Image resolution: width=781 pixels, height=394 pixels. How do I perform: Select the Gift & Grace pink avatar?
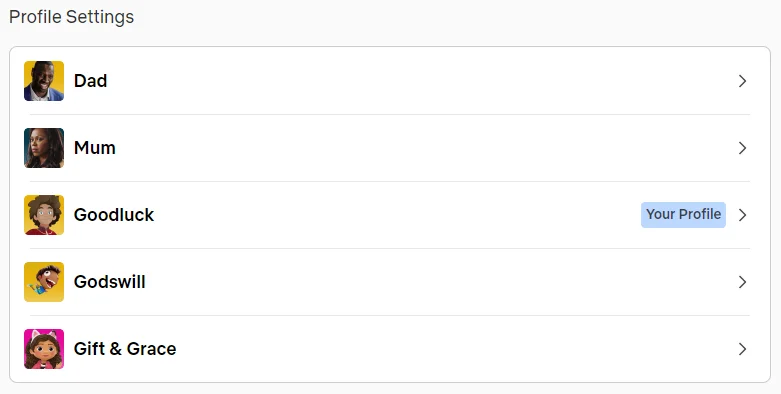pyautogui.click(x=44, y=349)
